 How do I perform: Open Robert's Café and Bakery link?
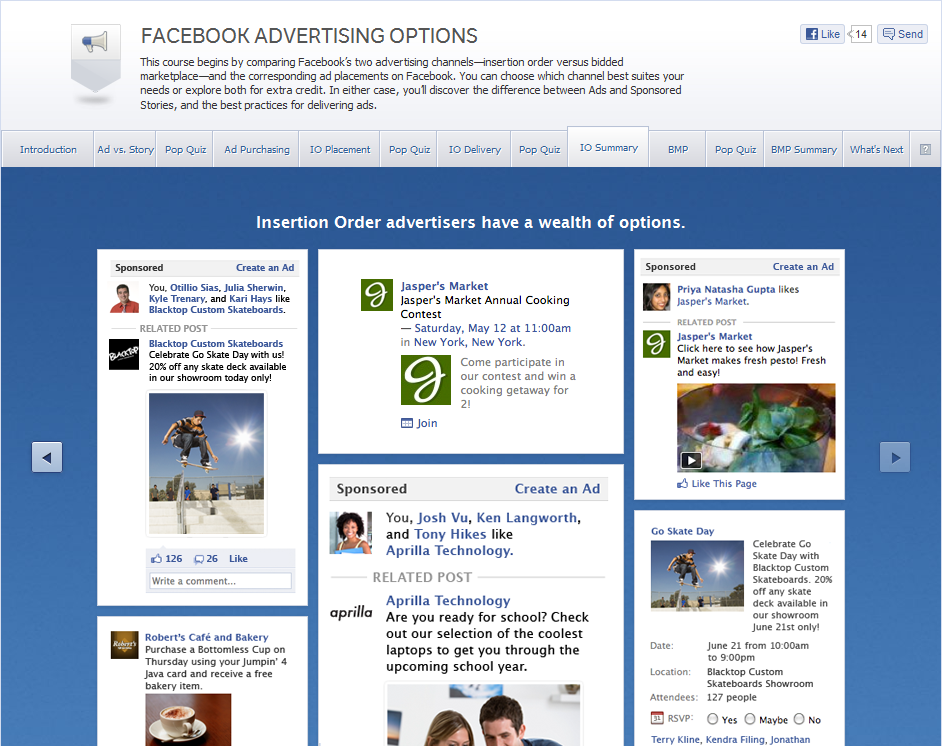point(206,637)
